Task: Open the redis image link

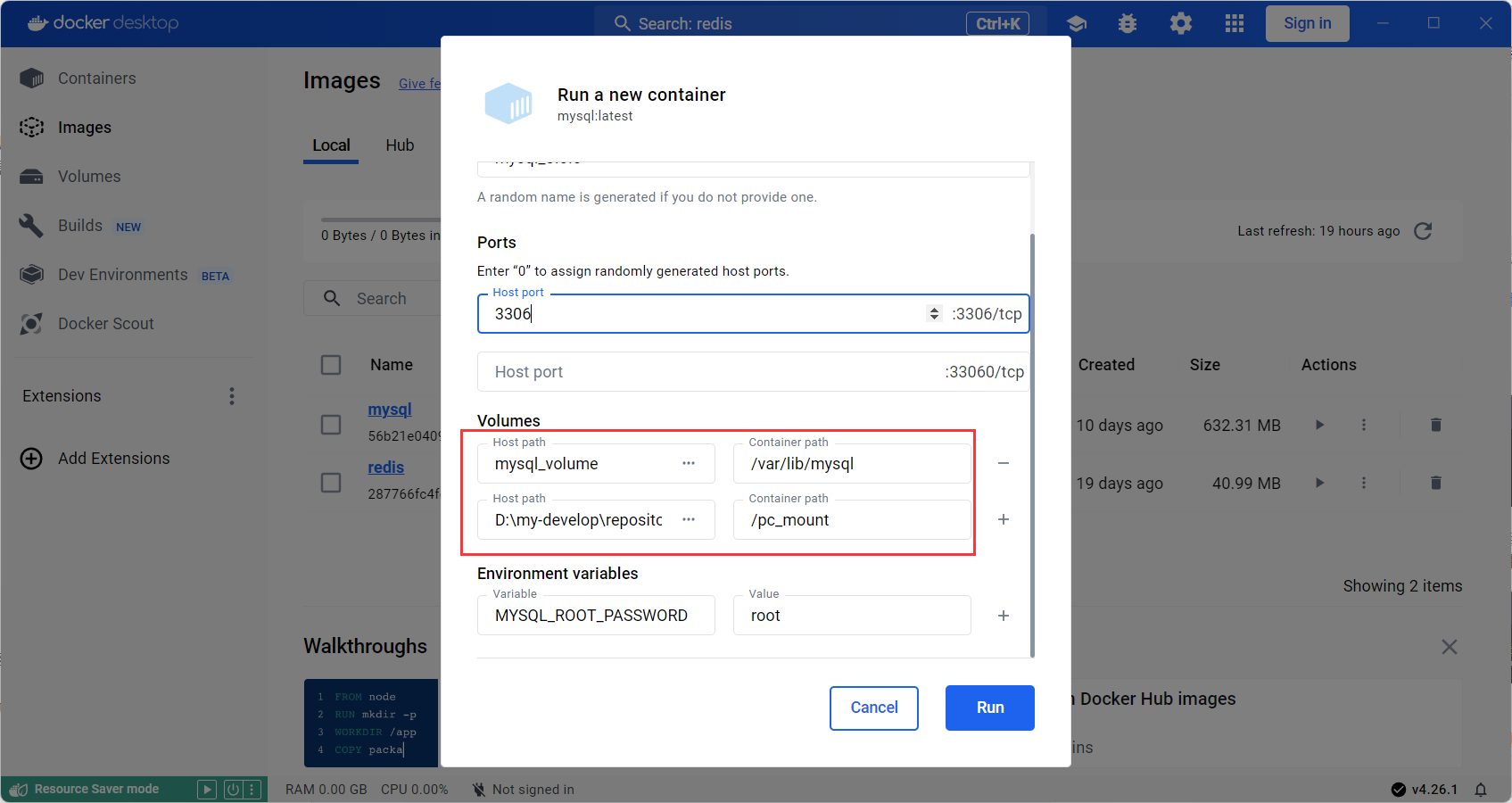Action: (x=386, y=468)
